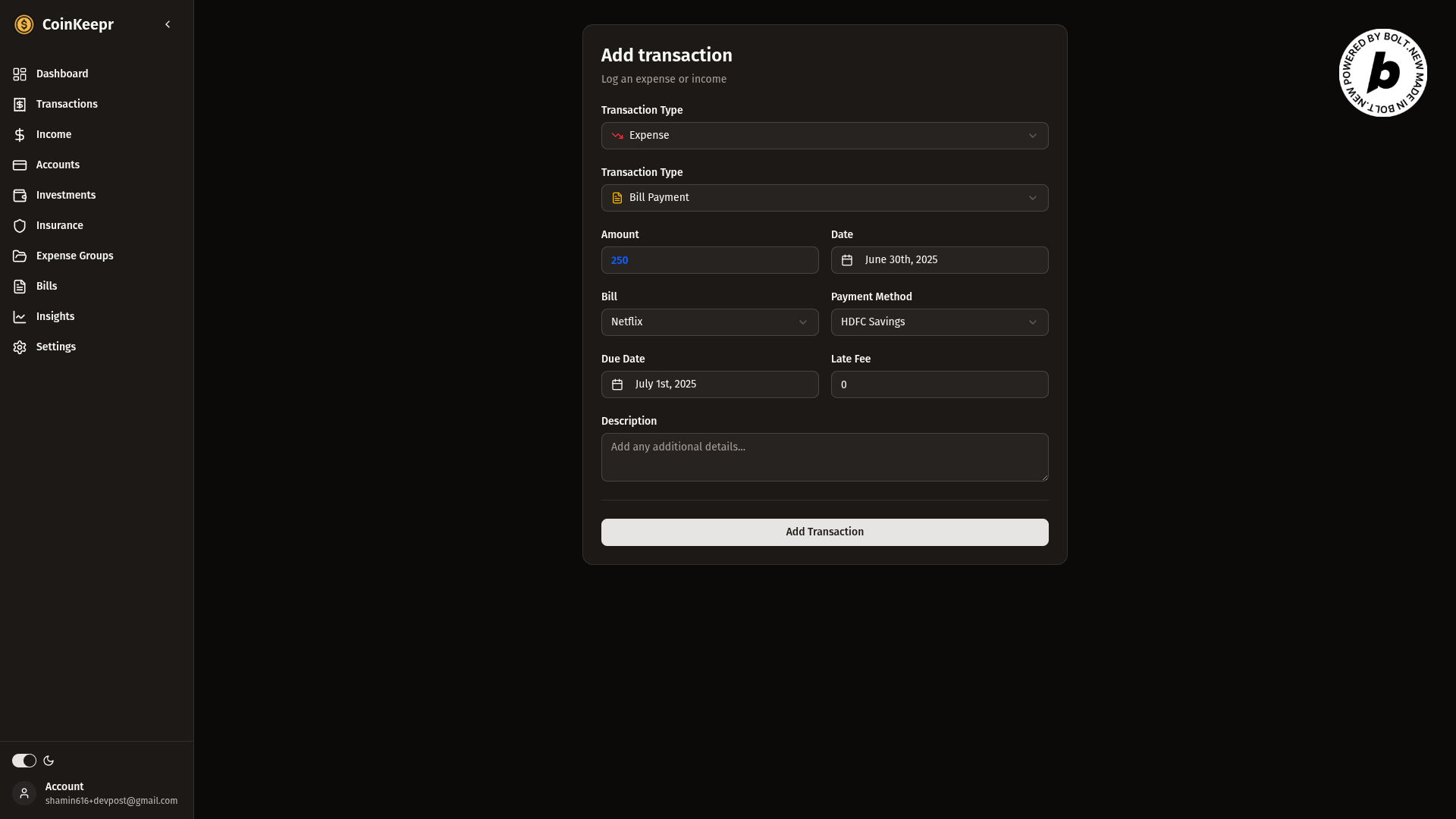Click the Dashboard grid icon in sidebar
The width and height of the screenshot is (1456, 819).
point(20,74)
